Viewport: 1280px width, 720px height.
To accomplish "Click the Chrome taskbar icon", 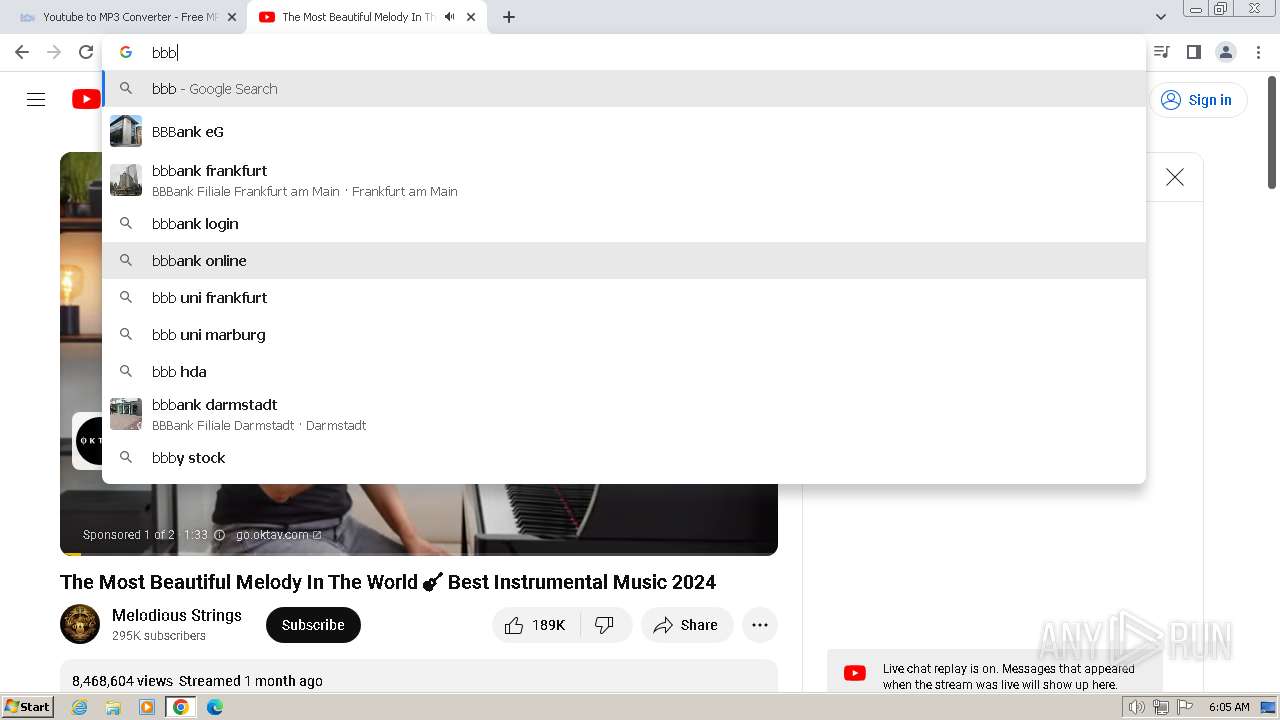I will [181, 707].
